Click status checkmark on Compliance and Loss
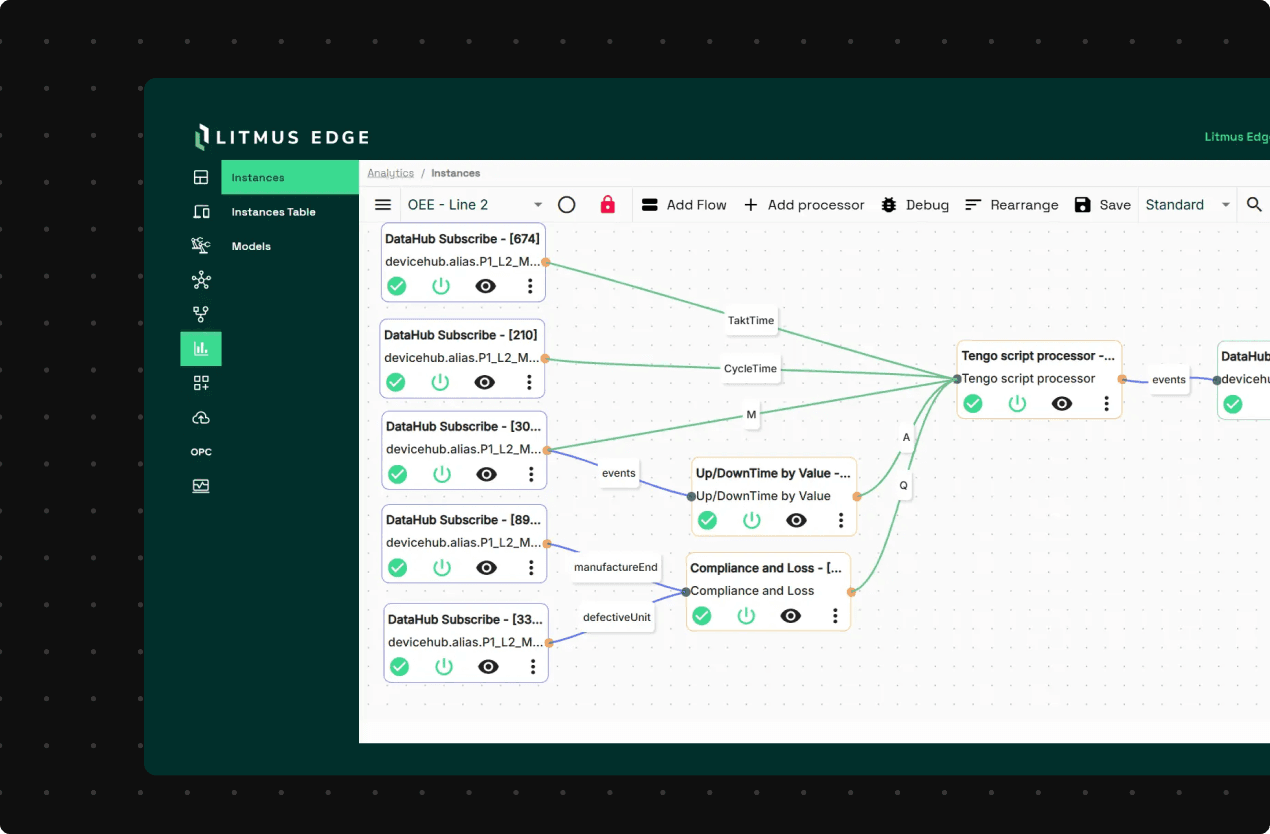 pos(702,616)
